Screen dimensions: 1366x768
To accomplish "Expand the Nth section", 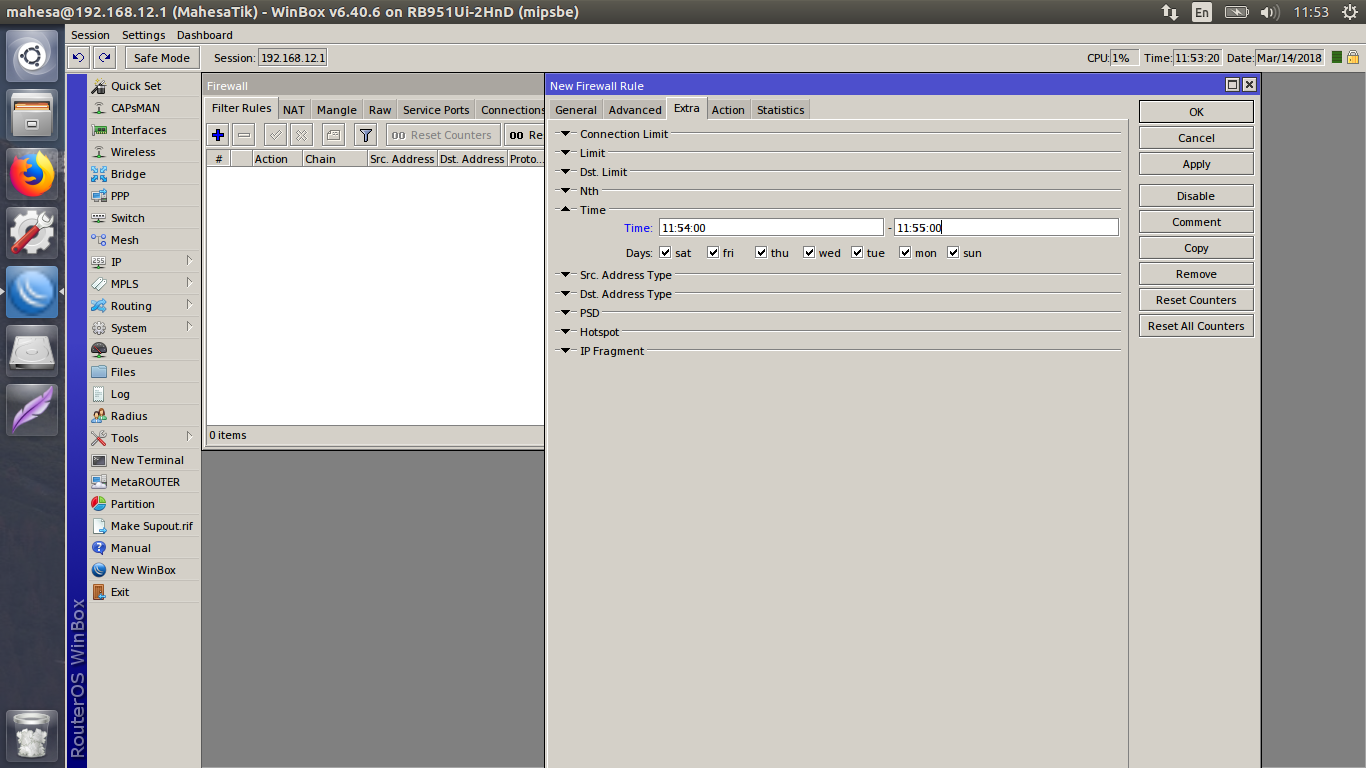I will tap(565, 191).
